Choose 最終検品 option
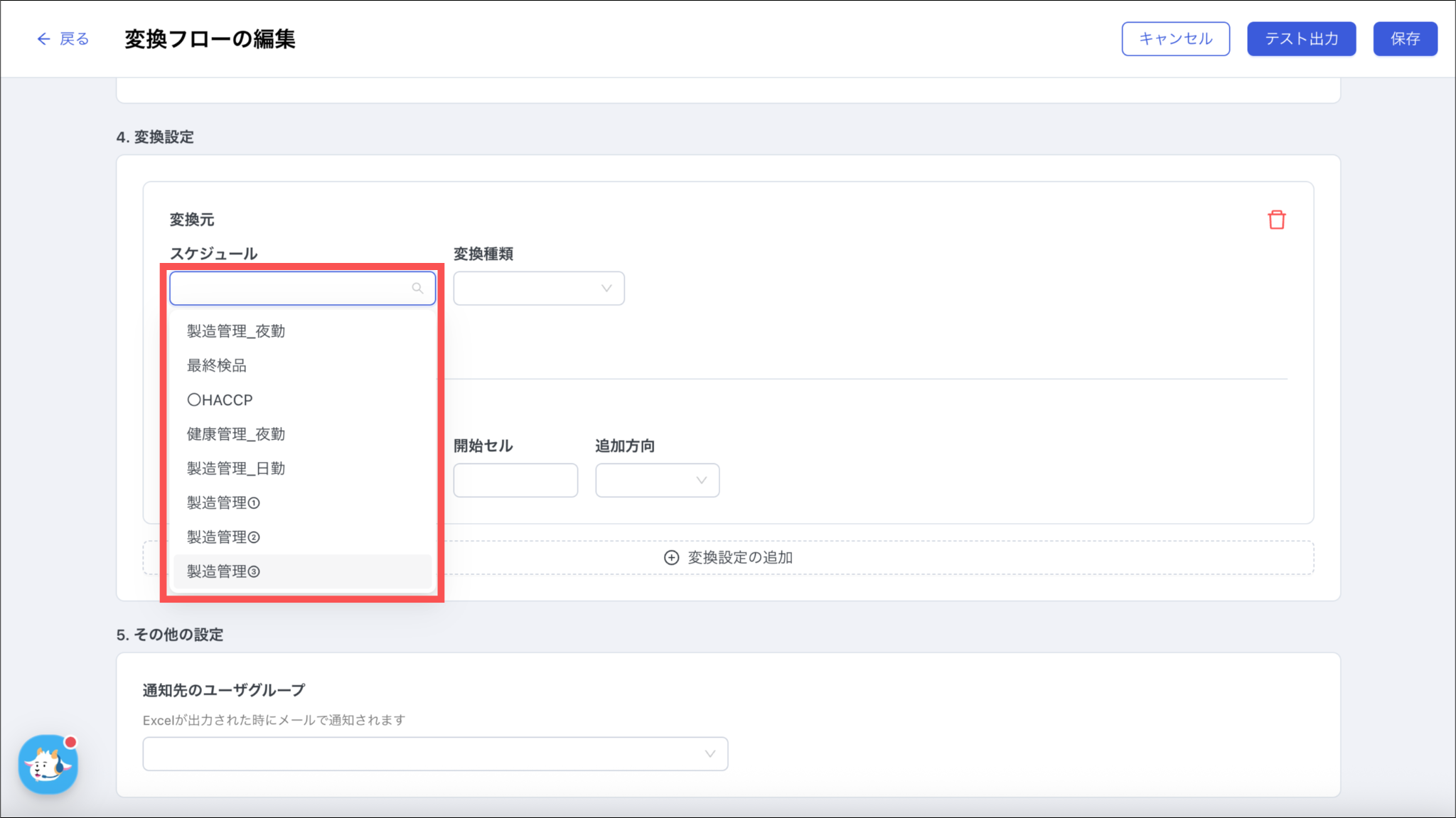The image size is (1456, 818). (217, 365)
